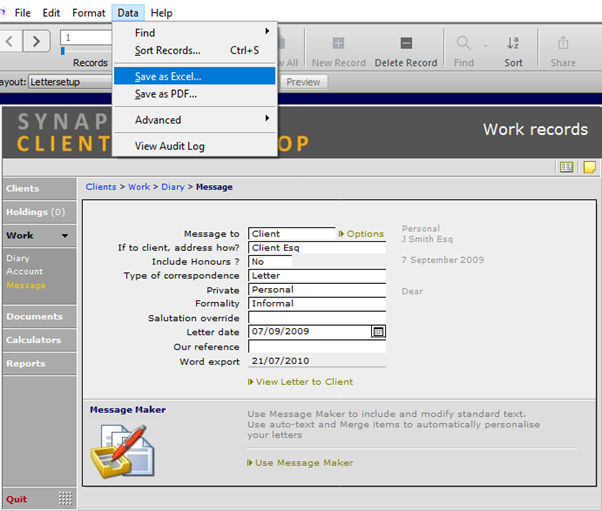
Task: Open the Documents sidebar section
Action: [40, 316]
